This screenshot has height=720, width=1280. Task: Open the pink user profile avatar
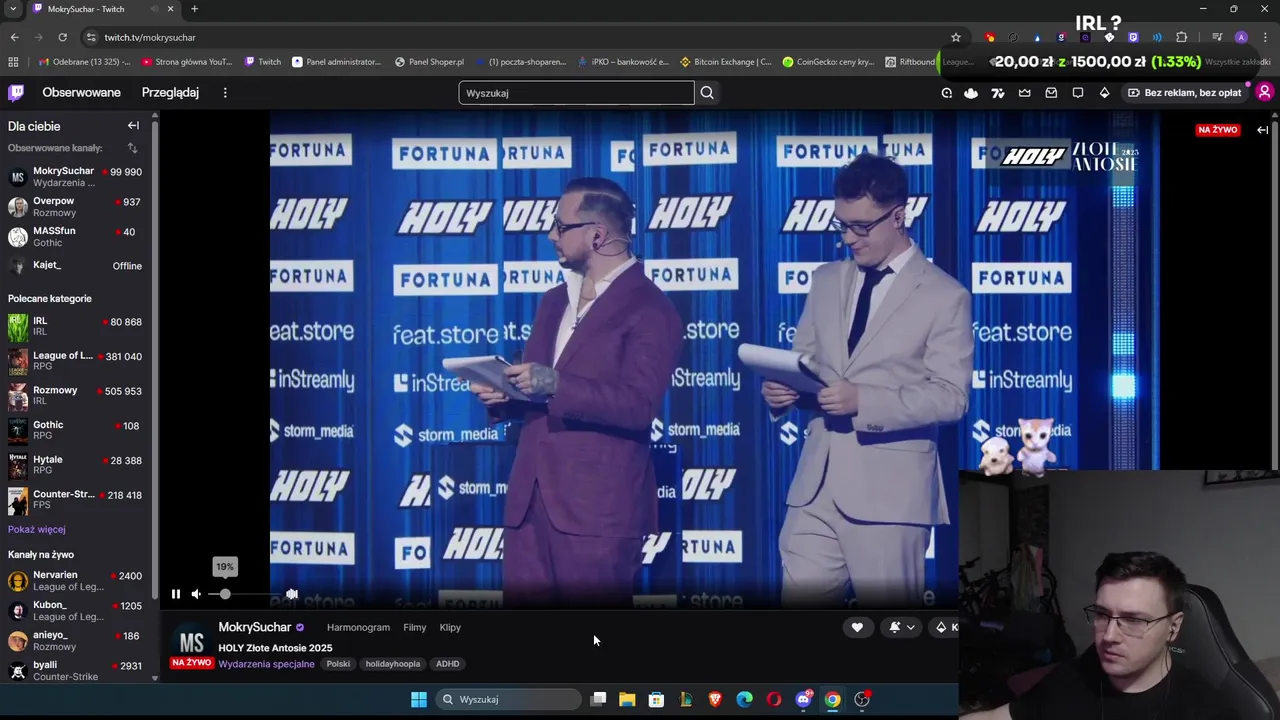click(1264, 92)
